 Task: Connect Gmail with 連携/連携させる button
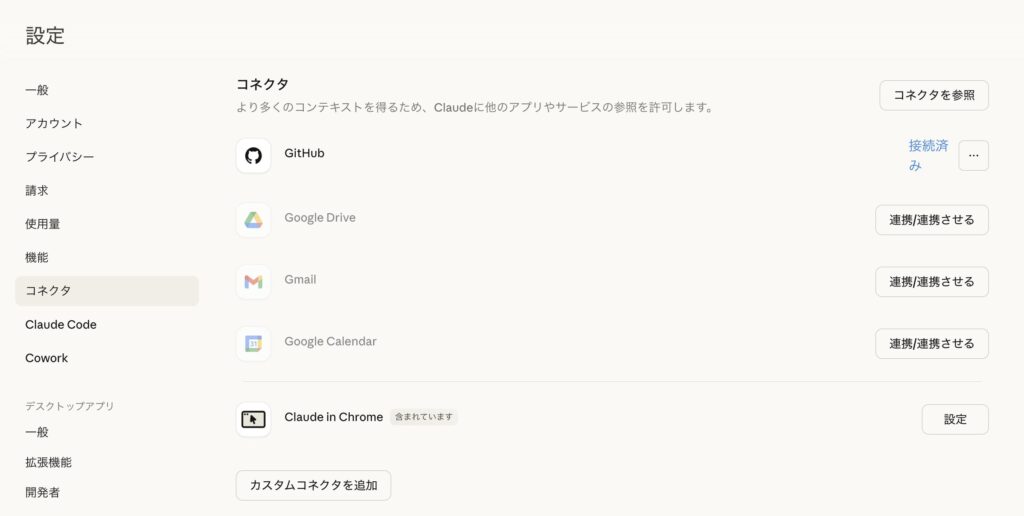[931, 282]
